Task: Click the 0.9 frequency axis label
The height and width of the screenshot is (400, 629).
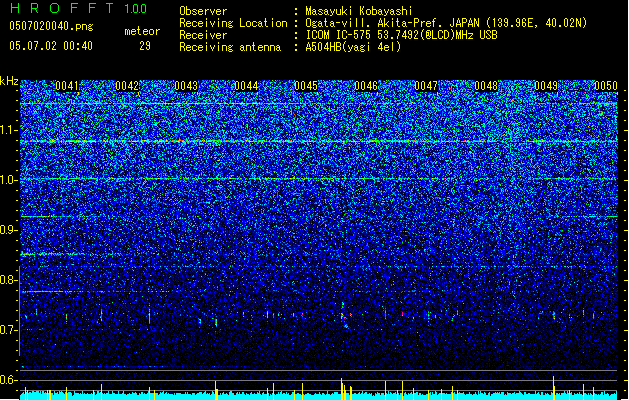Action: point(9,230)
